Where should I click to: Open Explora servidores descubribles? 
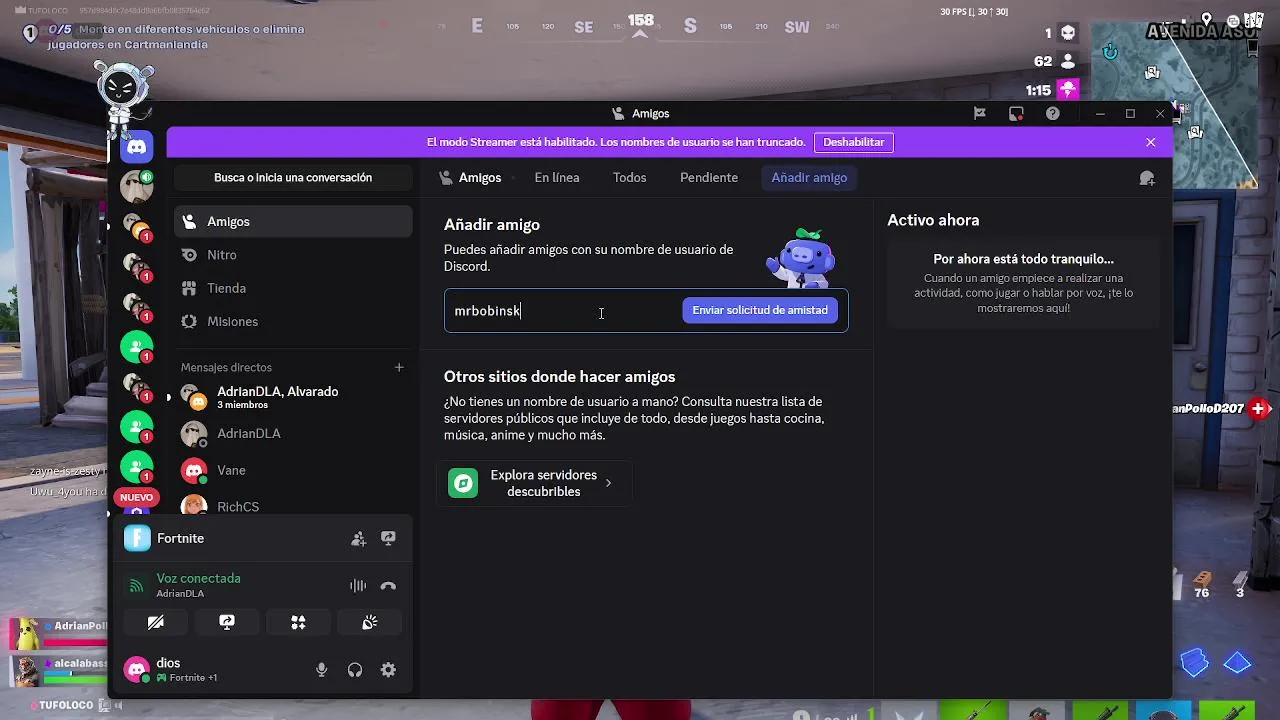535,483
